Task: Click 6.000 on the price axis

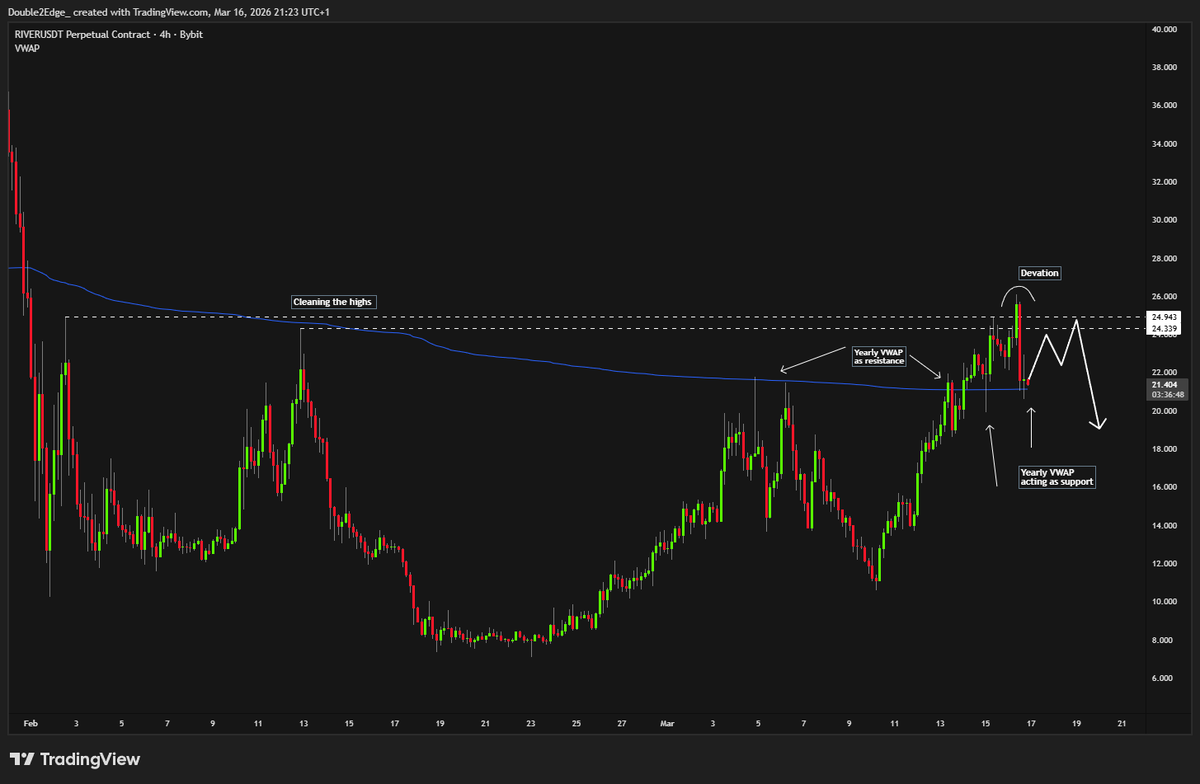Action: coord(1163,678)
